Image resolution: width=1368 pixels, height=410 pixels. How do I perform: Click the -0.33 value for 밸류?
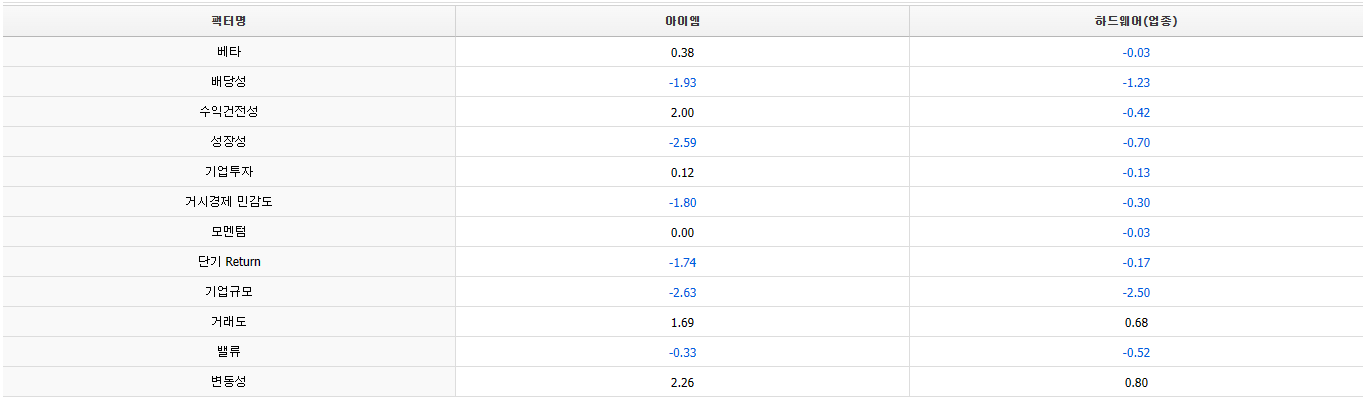click(x=682, y=352)
